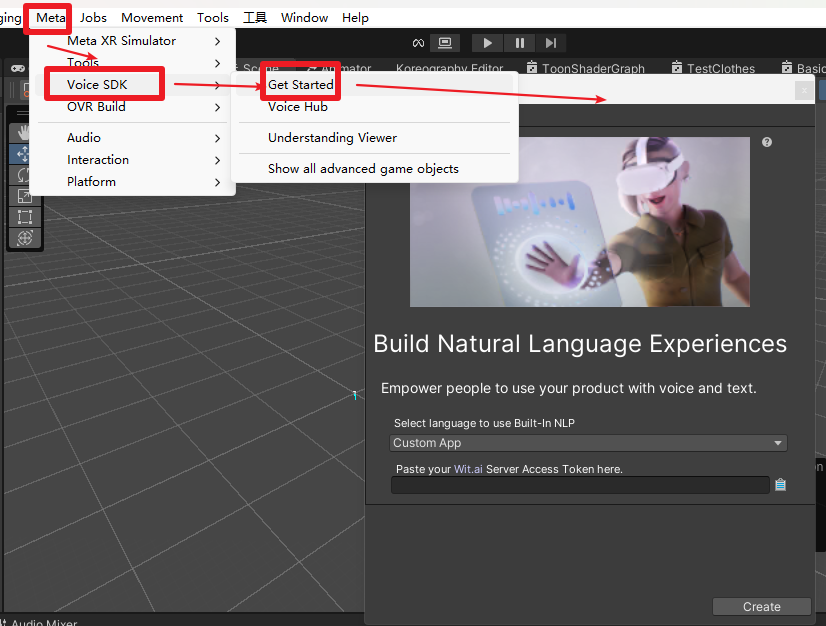This screenshot has height=626, width=826.
Task: Open the 工具 menu
Action: pyautogui.click(x=255, y=18)
